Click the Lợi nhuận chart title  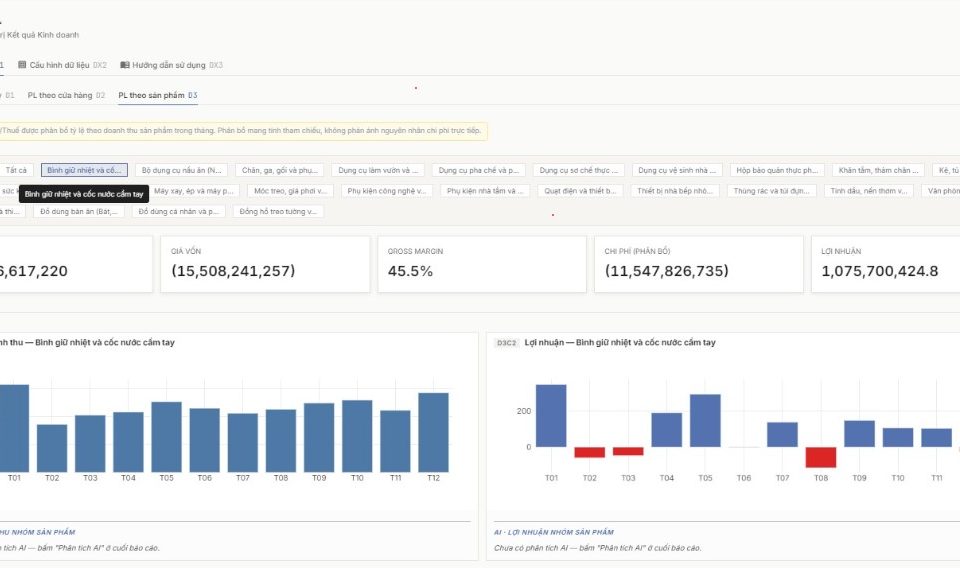(x=620, y=343)
